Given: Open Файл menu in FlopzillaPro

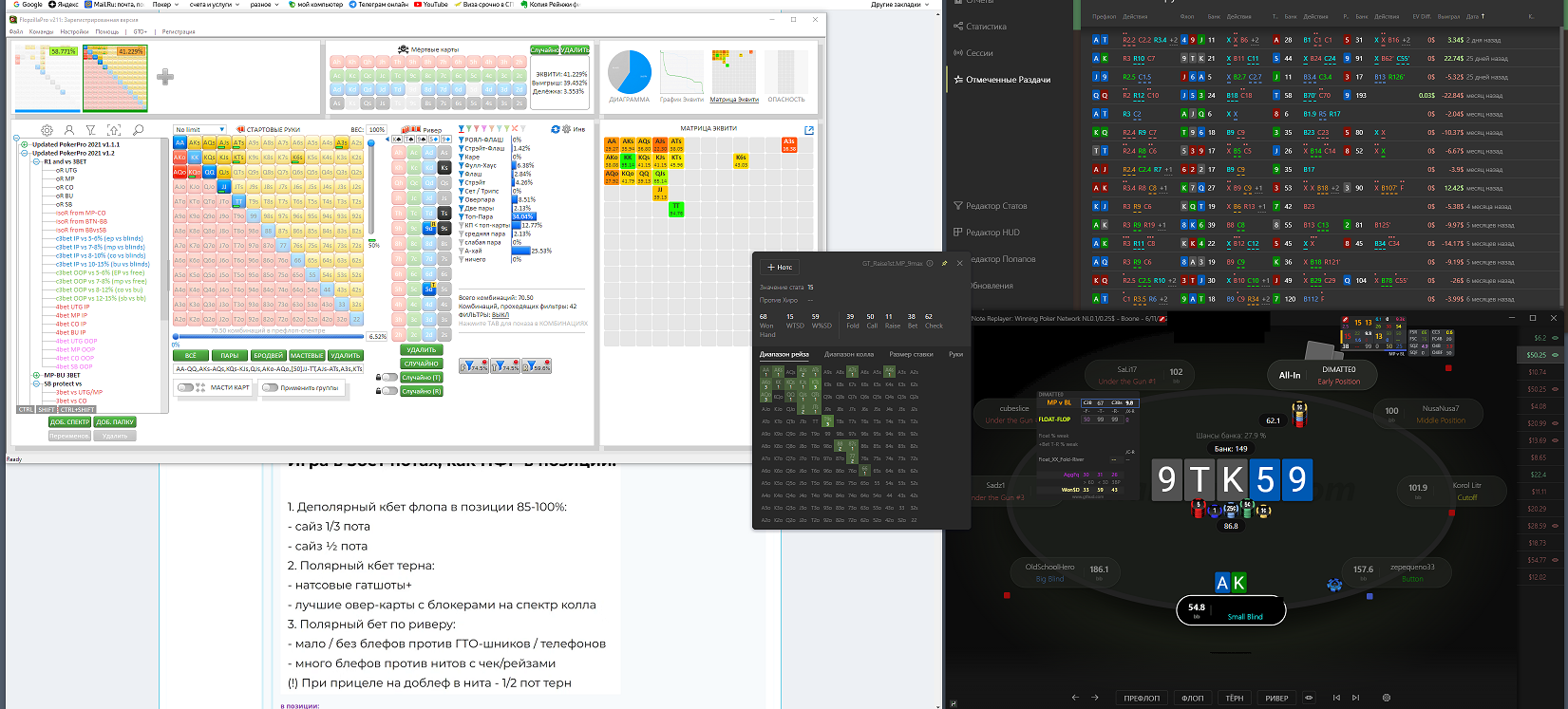Looking at the screenshot, I should [16, 31].
